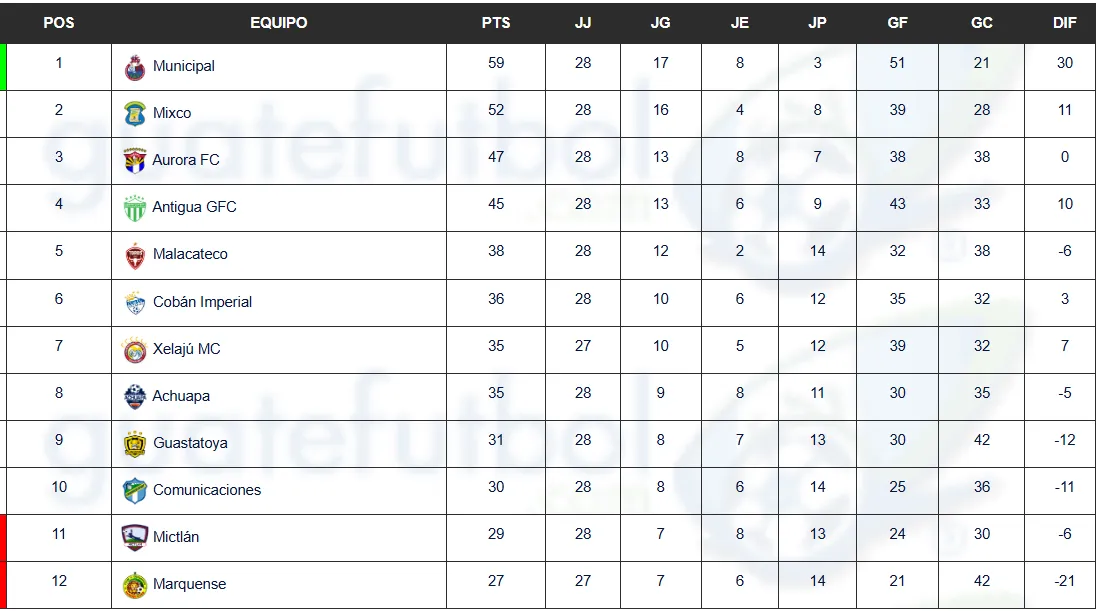Click the Achuapa team crest icon
Image resolution: width=1097 pixels, height=611 pixels.
click(x=135, y=397)
